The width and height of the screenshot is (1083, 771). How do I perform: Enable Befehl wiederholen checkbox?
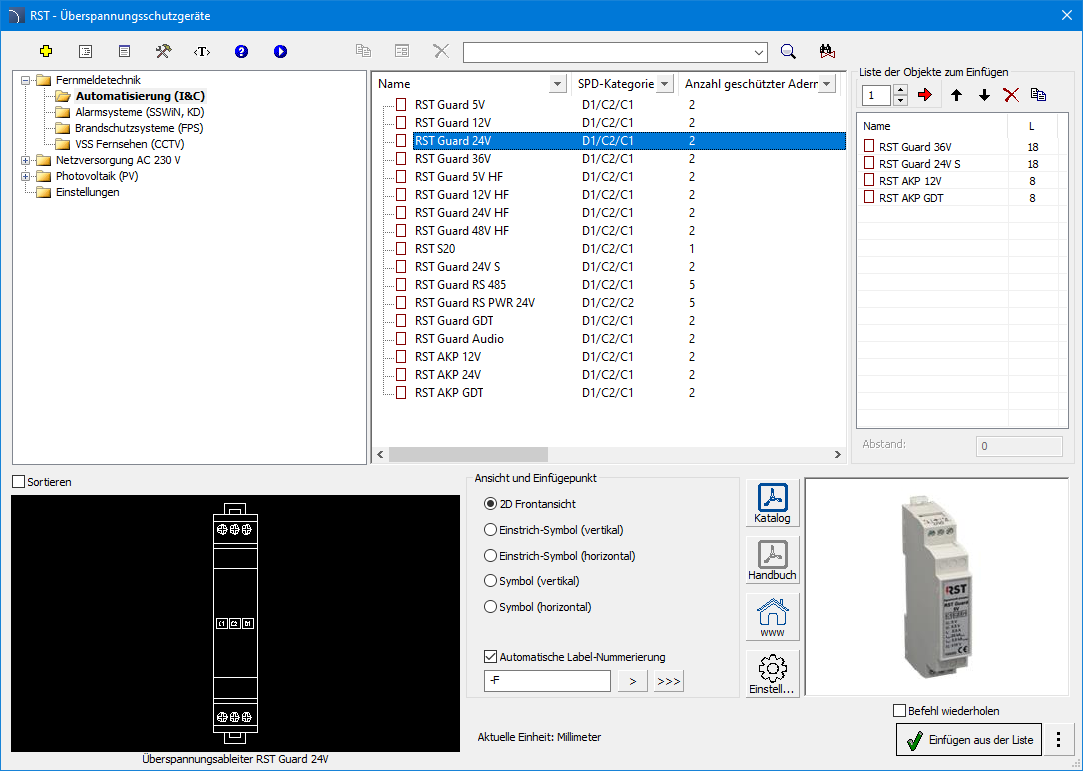(899, 711)
